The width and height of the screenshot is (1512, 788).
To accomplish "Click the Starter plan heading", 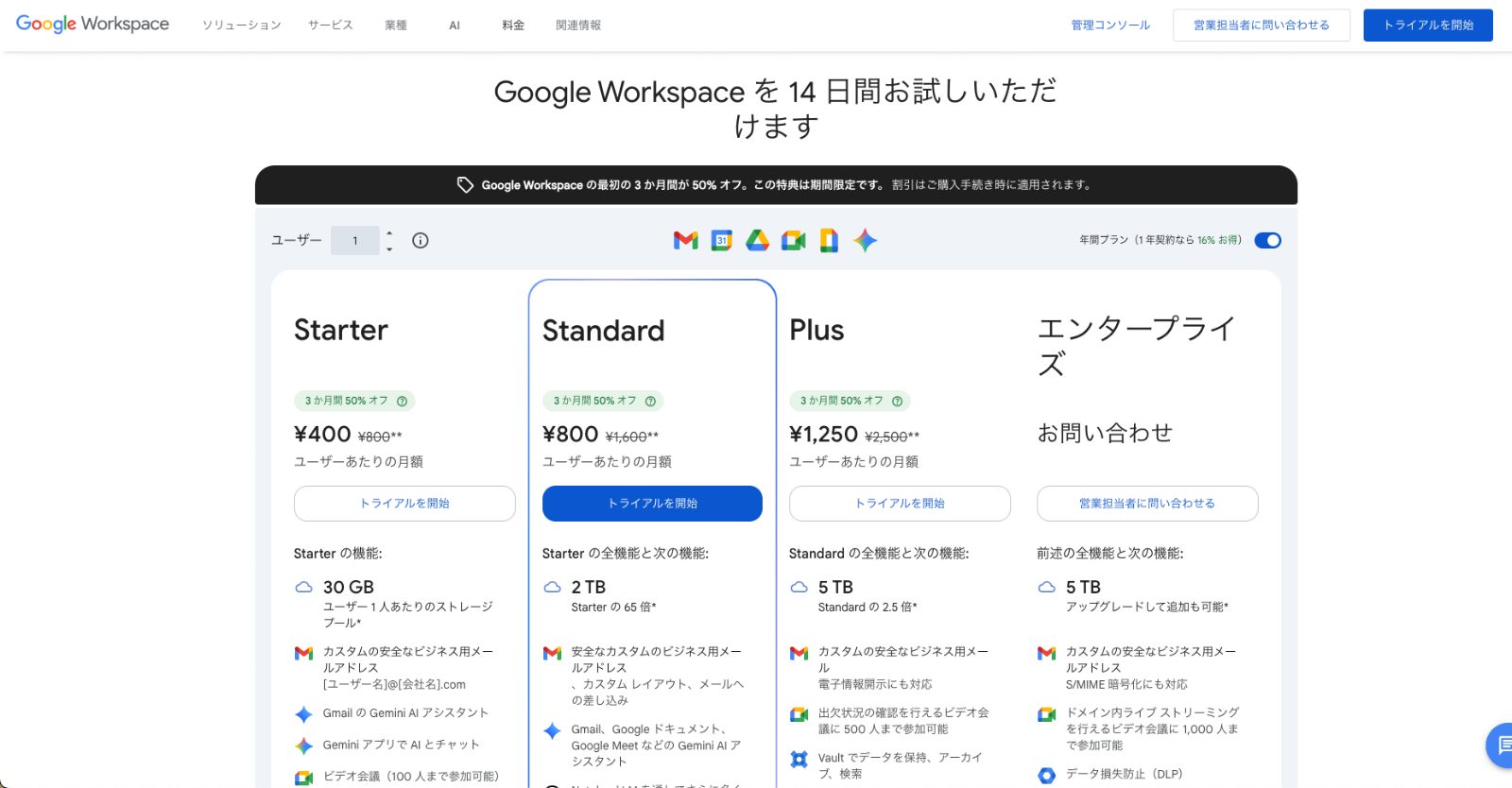I will [x=341, y=330].
